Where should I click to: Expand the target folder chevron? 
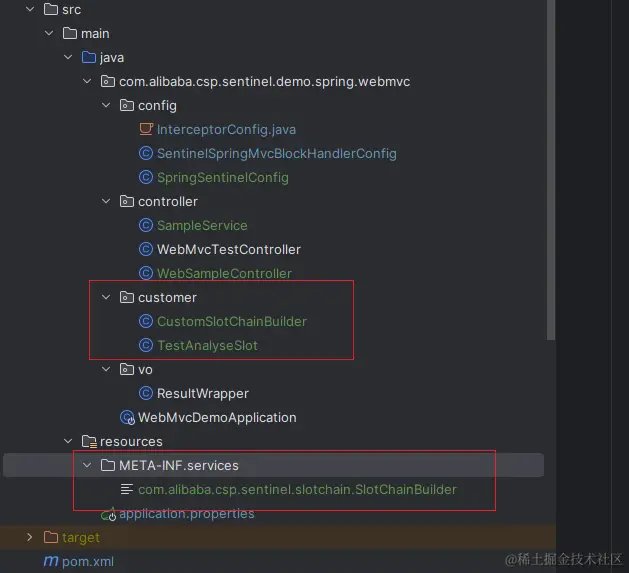pyautogui.click(x=29, y=537)
